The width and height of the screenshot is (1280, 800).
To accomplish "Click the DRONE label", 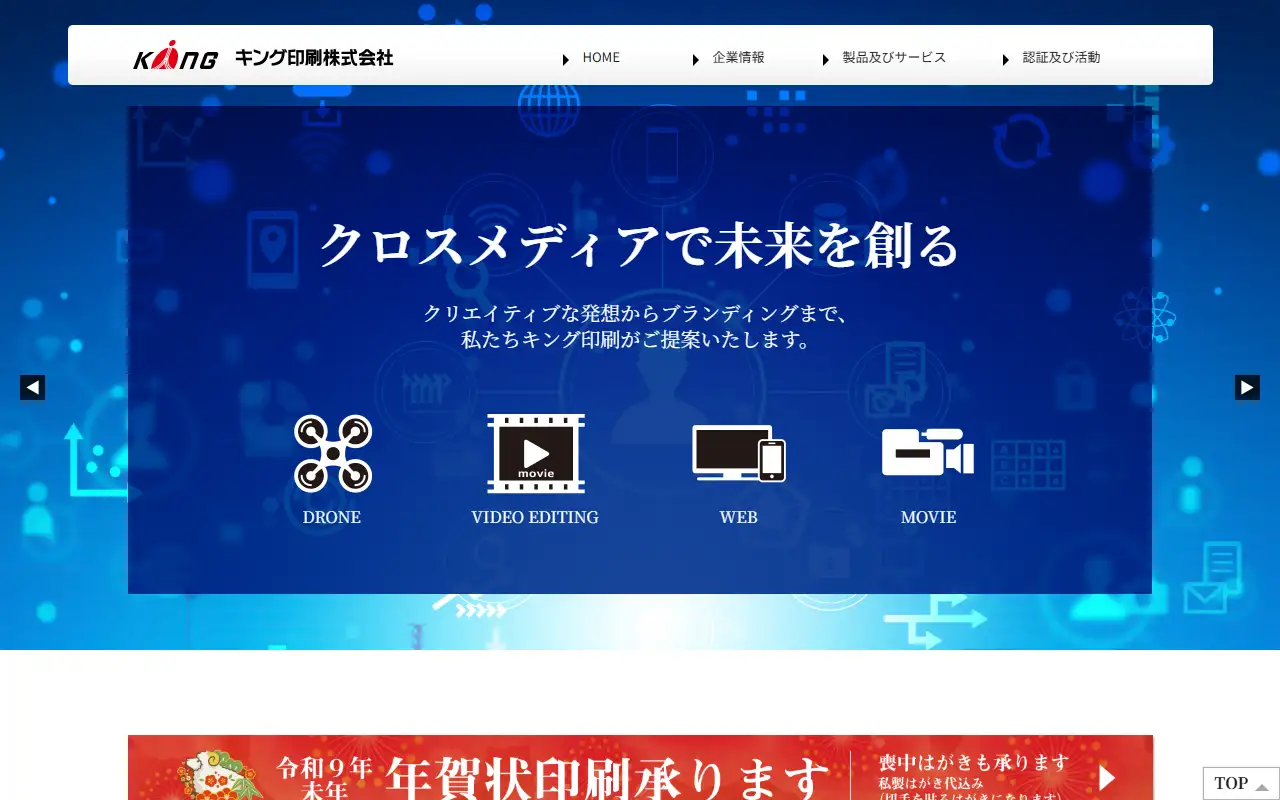I will (x=332, y=517).
